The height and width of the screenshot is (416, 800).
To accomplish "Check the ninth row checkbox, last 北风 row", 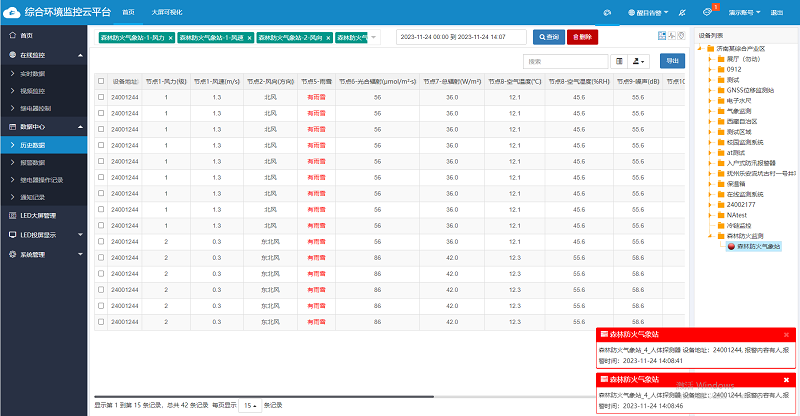I will click(x=101, y=225).
